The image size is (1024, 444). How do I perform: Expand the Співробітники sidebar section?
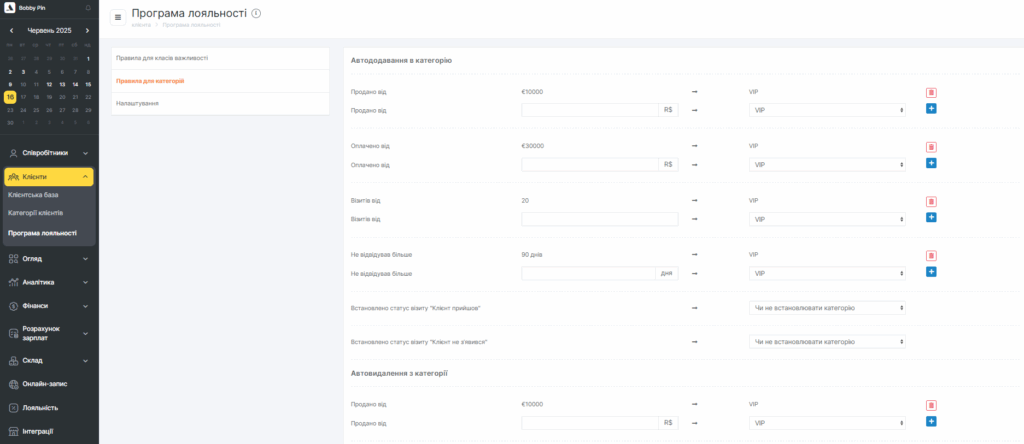(49, 153)
